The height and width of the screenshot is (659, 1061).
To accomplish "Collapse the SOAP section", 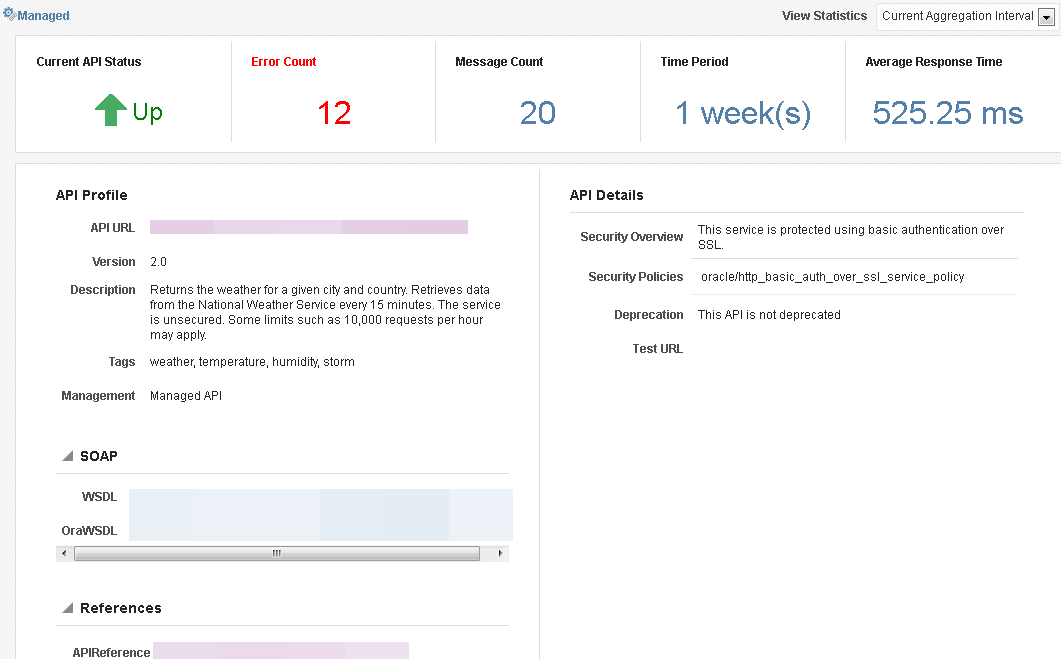I will (x=67, y=455).
